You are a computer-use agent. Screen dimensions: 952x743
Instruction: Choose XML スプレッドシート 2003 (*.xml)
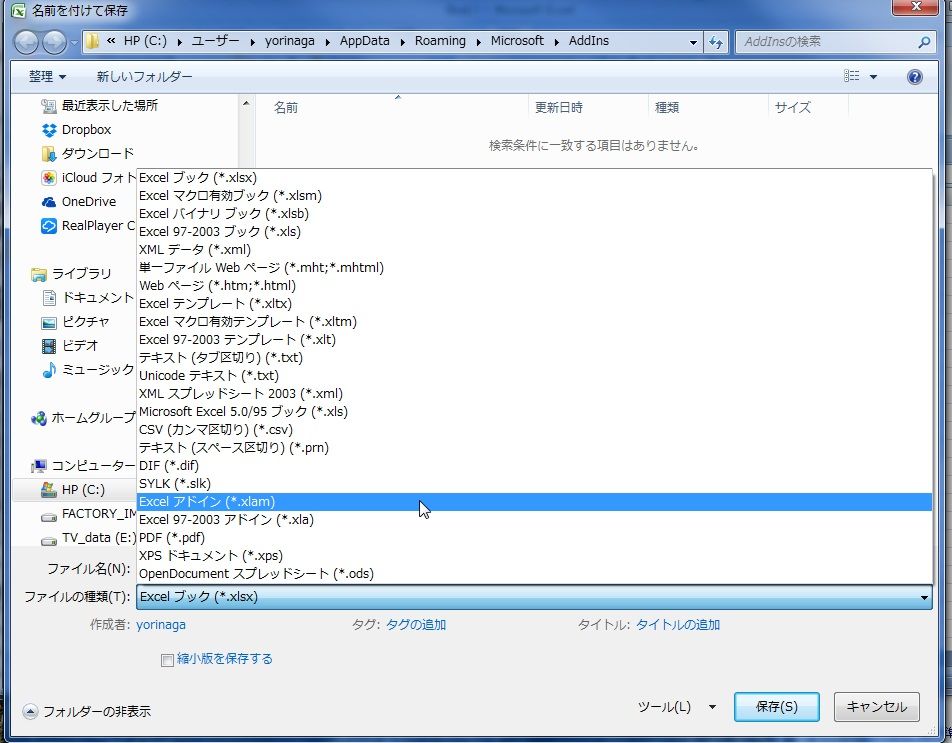[534, 393]
